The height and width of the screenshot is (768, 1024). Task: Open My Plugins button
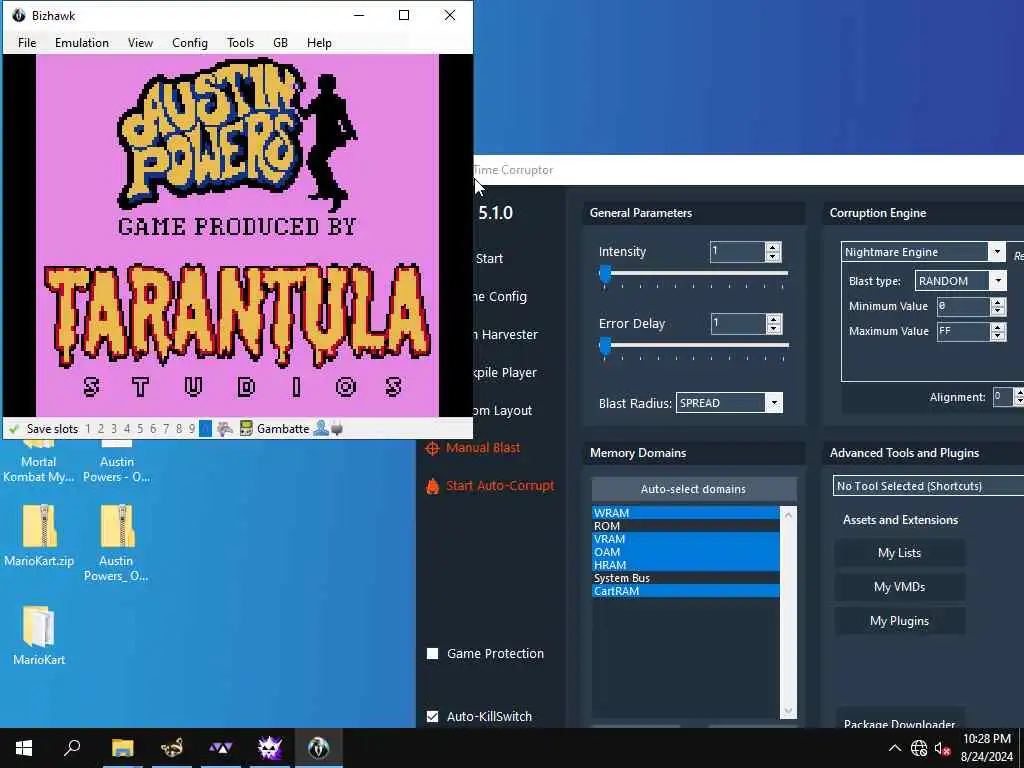(899, 621)
